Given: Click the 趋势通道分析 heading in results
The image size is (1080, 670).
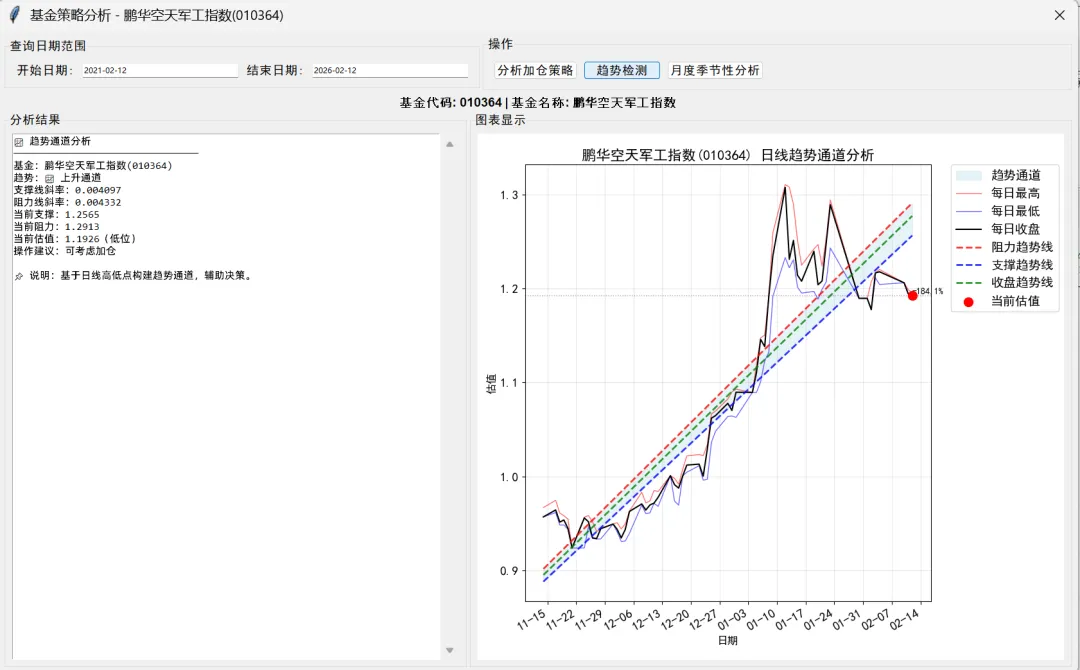Looking at the screenshot, I should click(x=60, y=141).
